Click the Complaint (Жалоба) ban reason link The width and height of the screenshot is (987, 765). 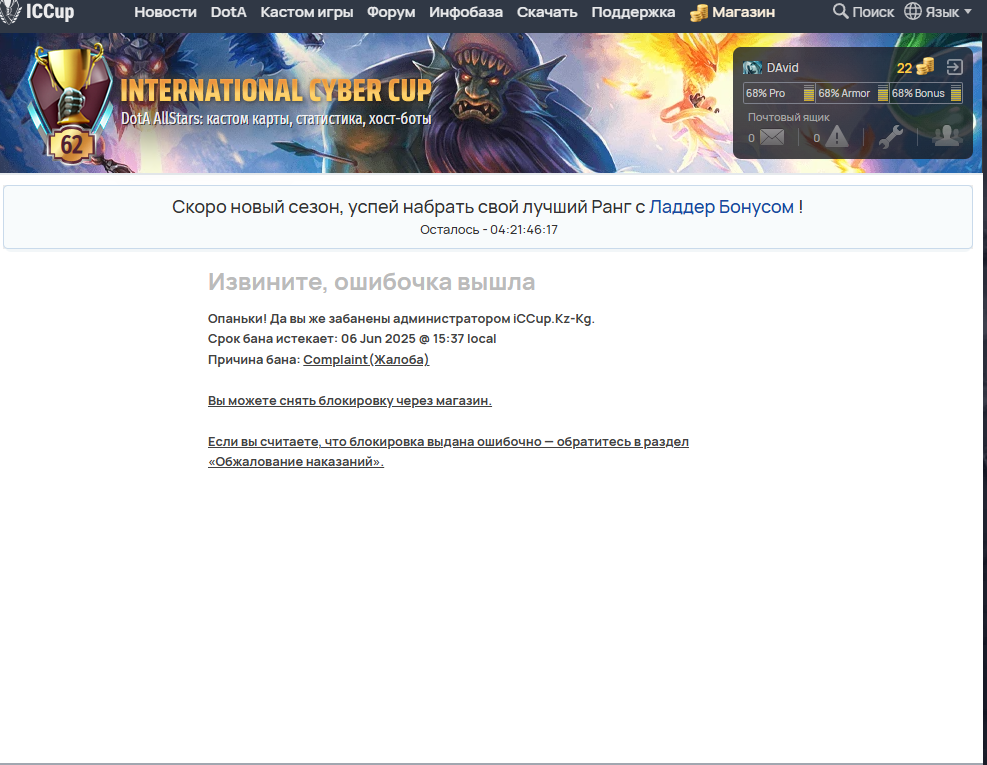click(x=366, y=360)
